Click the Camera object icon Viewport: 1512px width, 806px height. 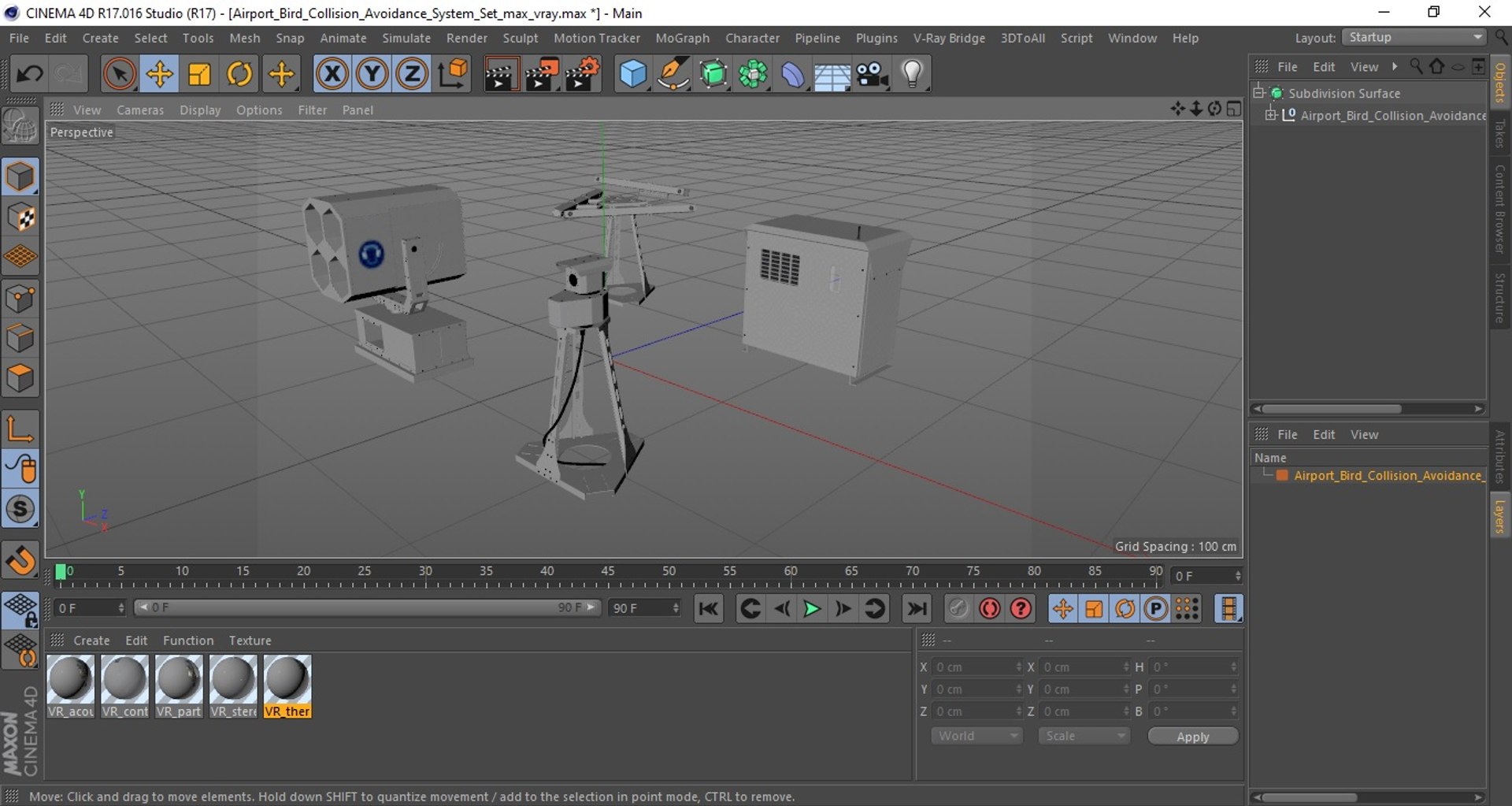tap(872, 75)
